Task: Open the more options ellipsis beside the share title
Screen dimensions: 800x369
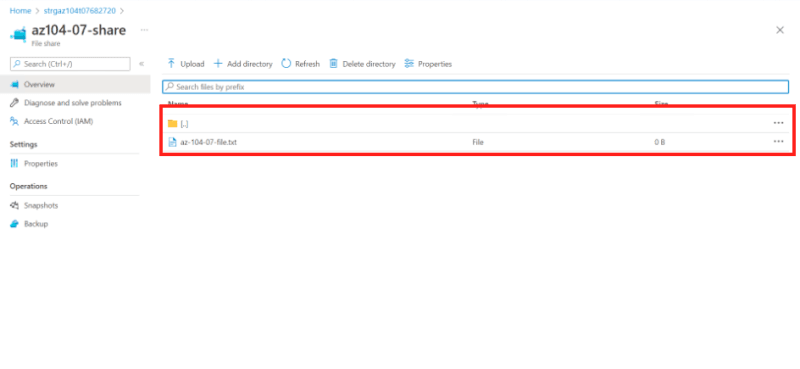Action: tap(144, 30)
